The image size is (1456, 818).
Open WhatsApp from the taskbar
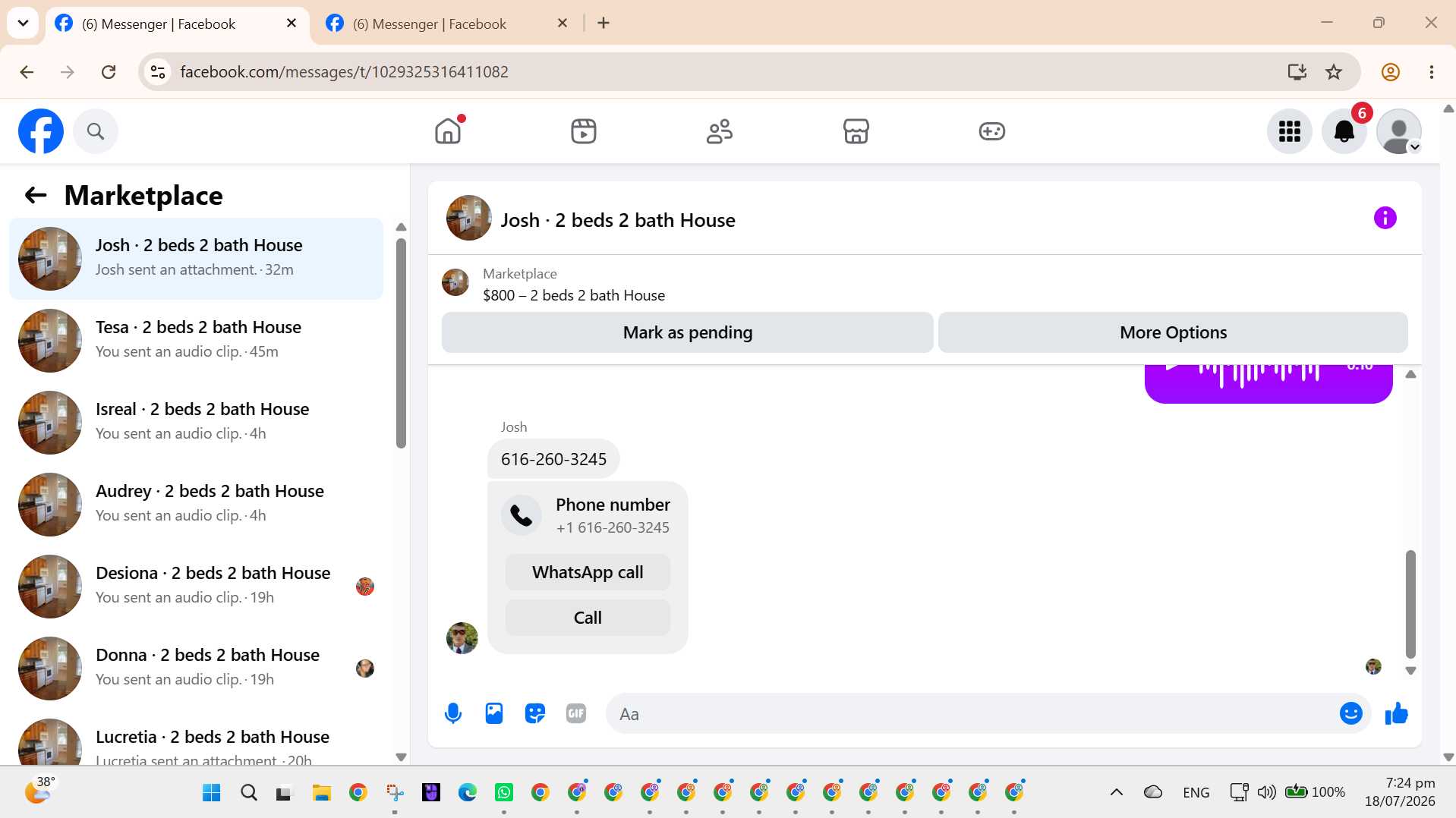click(x=504, y=793)
